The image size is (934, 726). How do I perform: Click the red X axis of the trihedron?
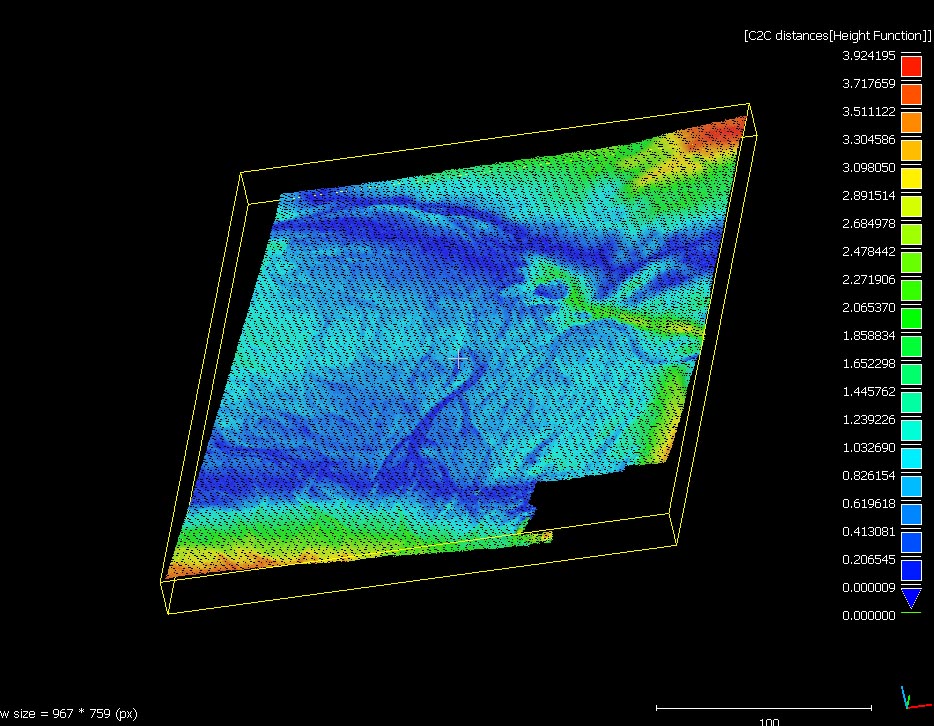(922, 705)
